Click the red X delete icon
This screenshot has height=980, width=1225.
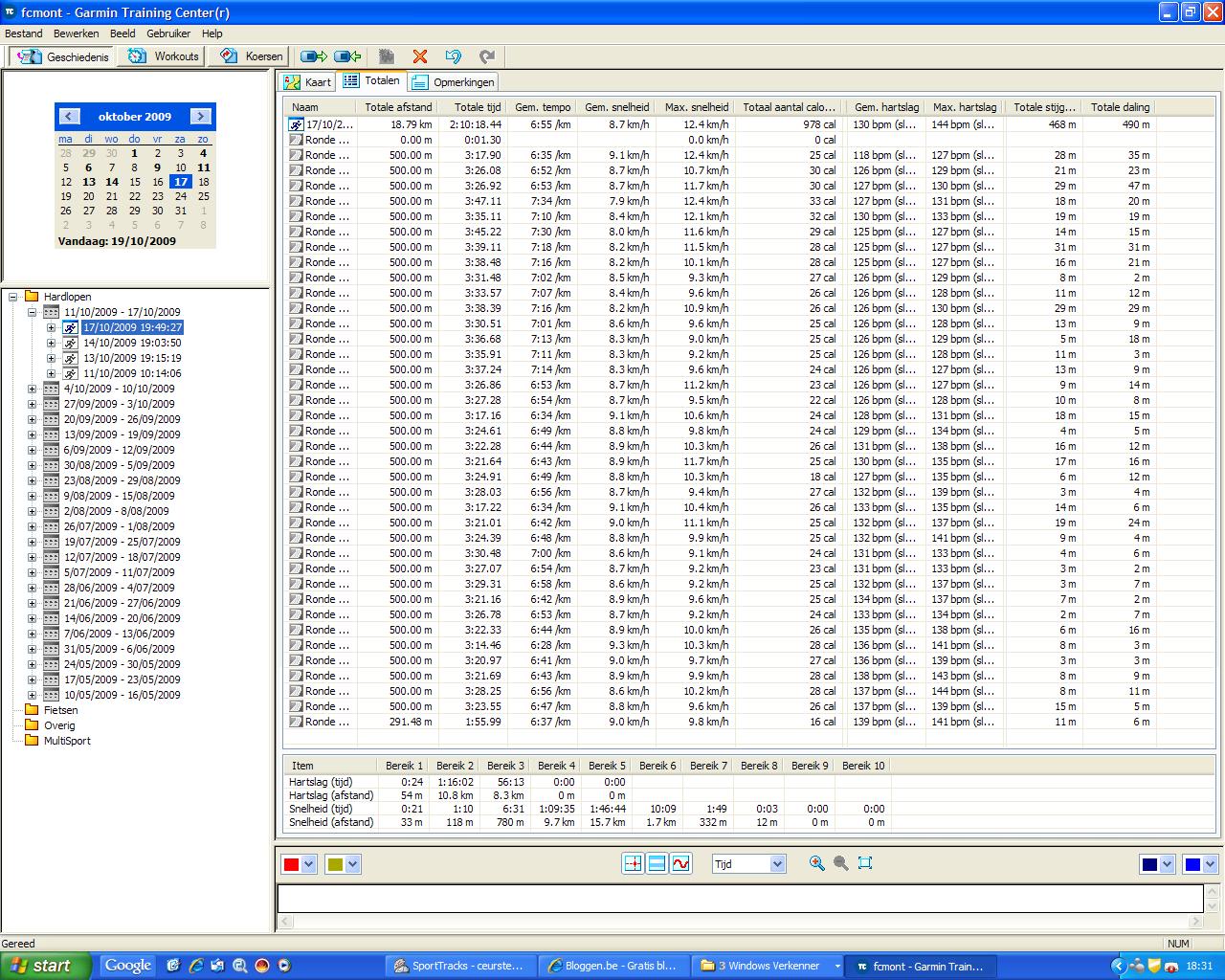point(420,56)
